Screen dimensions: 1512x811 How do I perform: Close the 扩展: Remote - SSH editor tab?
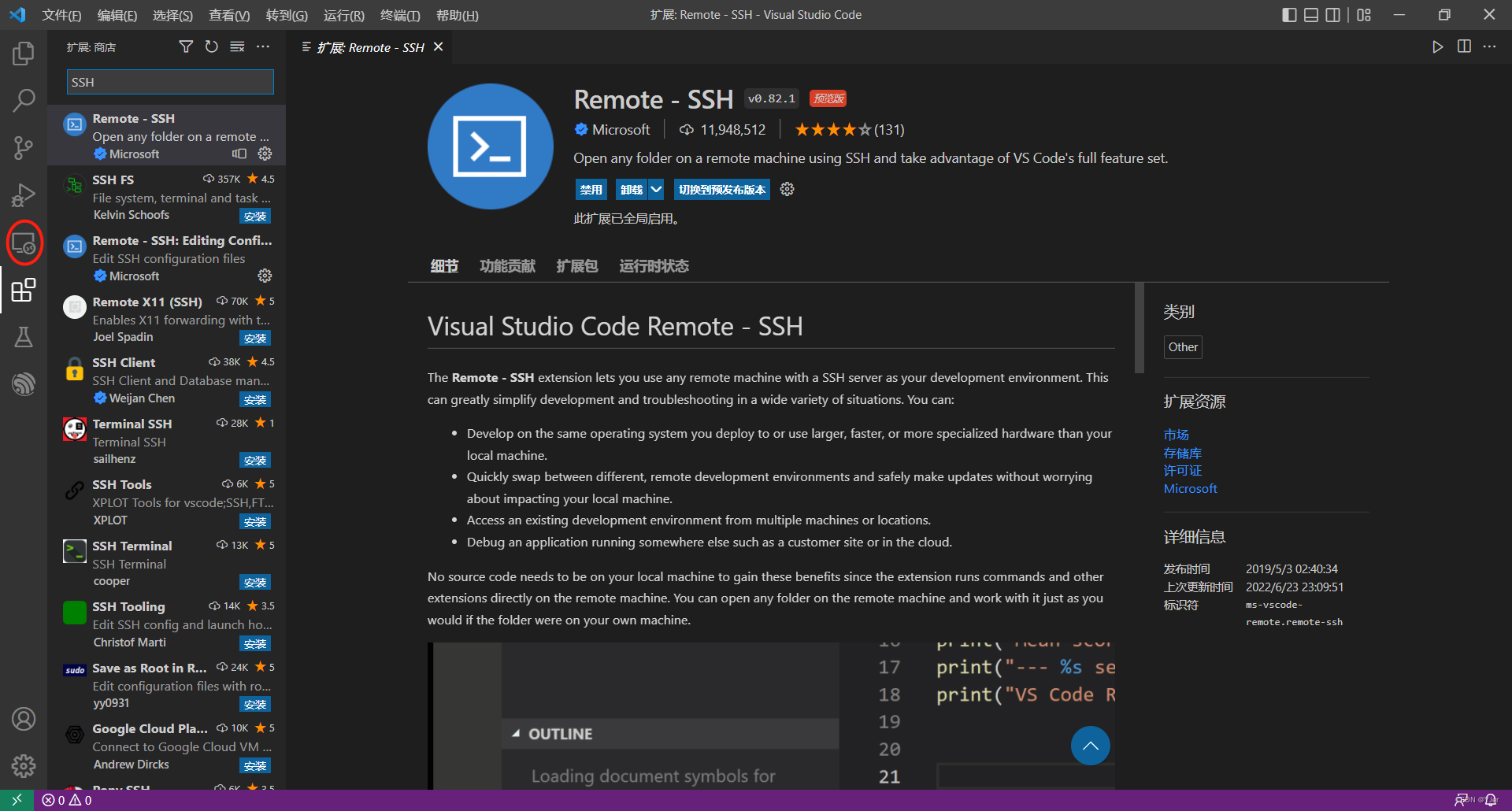tap(439, 47)
